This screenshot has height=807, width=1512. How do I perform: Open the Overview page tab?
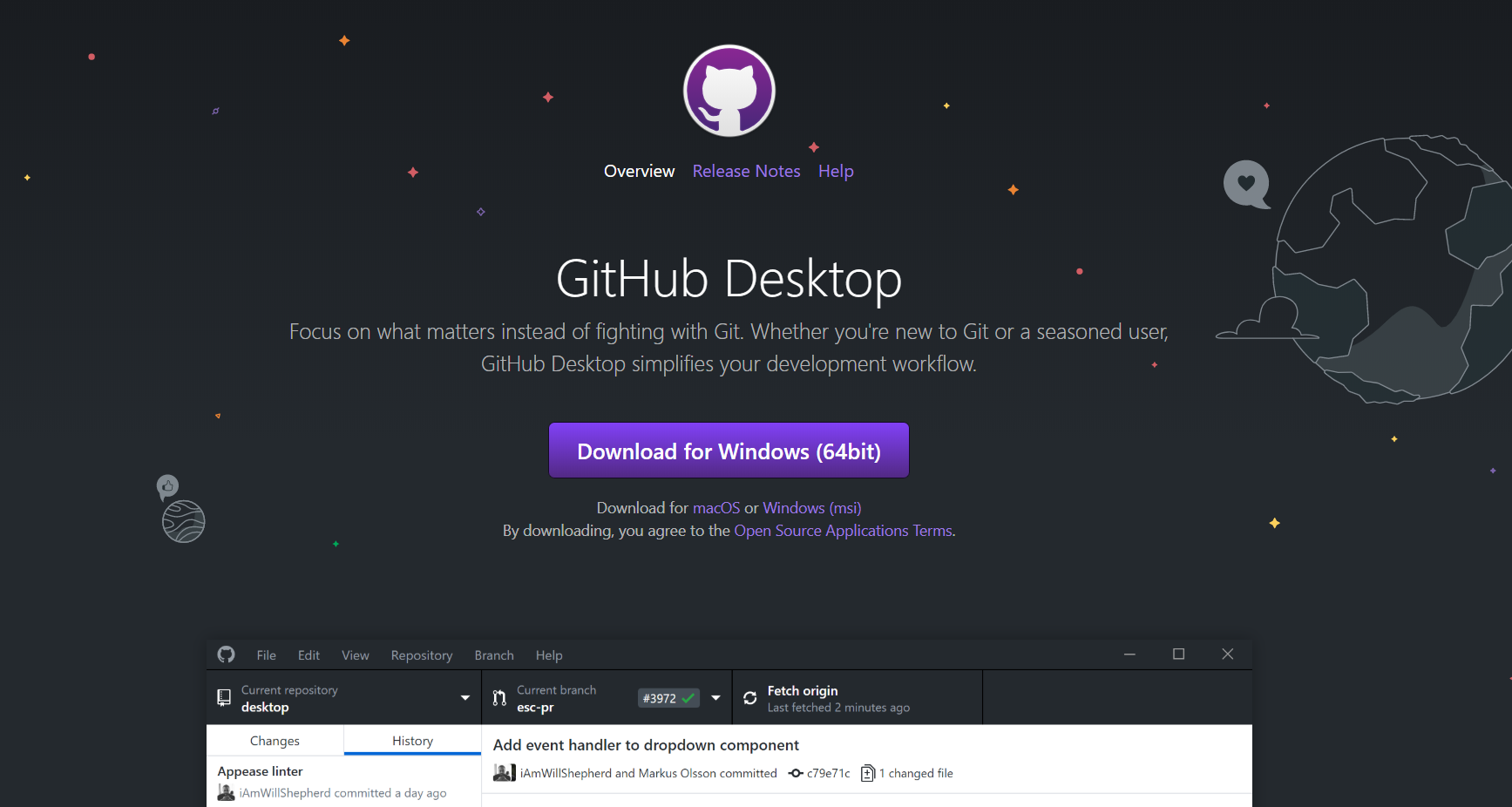tap(639, 172)
